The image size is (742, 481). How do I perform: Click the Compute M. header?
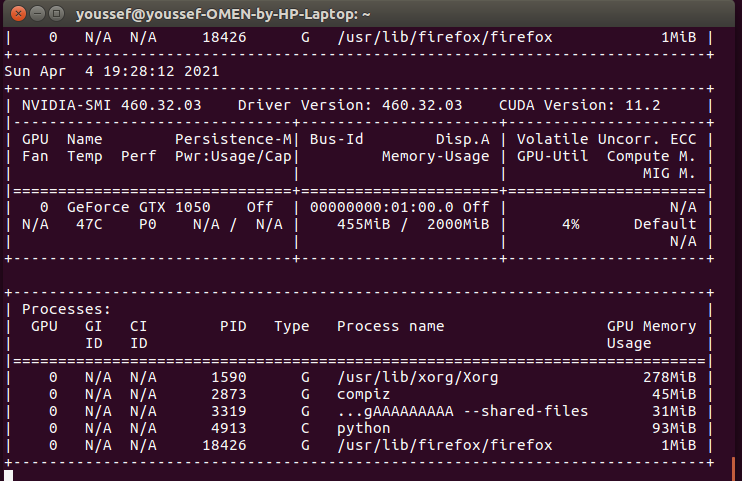click(652, 156)
